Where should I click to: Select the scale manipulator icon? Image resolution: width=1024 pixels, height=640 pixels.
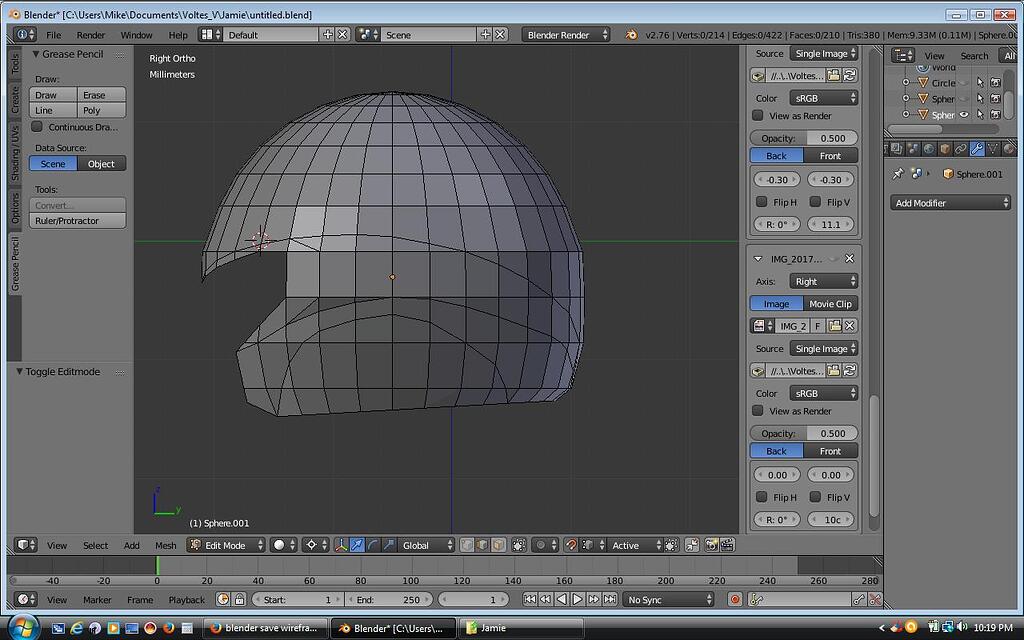point(389,545)
